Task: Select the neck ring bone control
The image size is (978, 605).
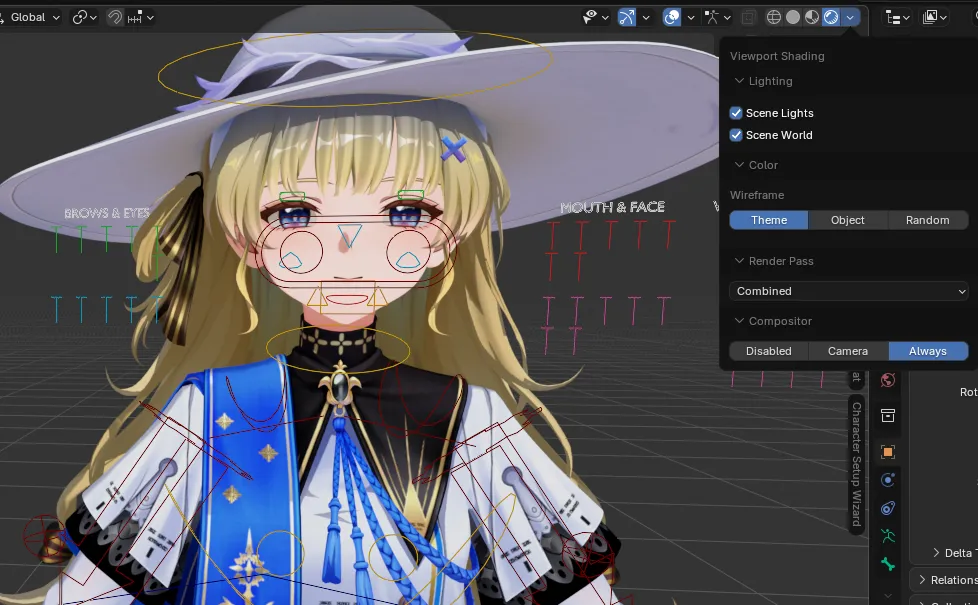Action: [338, 349]
